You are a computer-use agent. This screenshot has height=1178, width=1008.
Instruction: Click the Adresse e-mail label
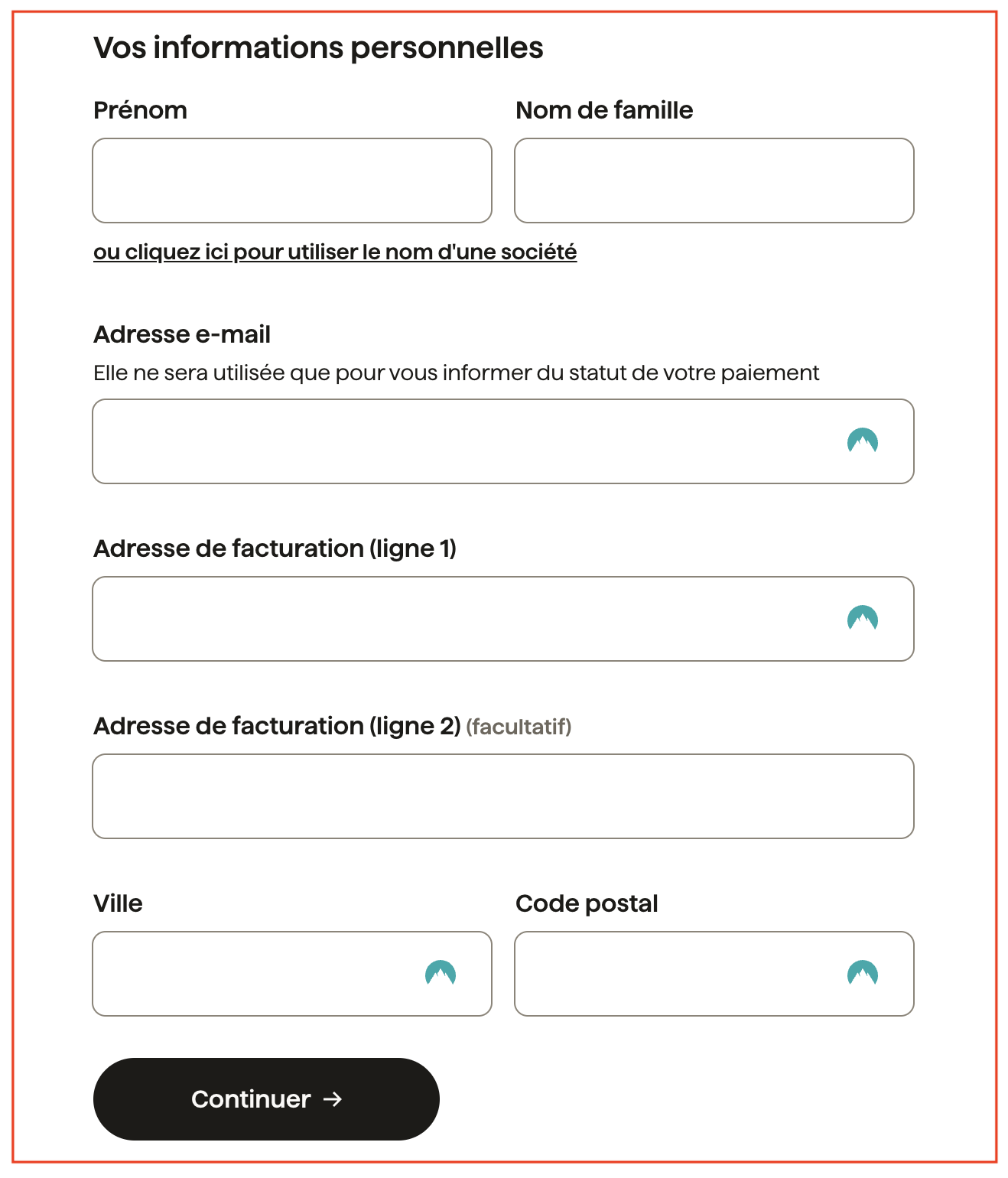tap(182, 334)
